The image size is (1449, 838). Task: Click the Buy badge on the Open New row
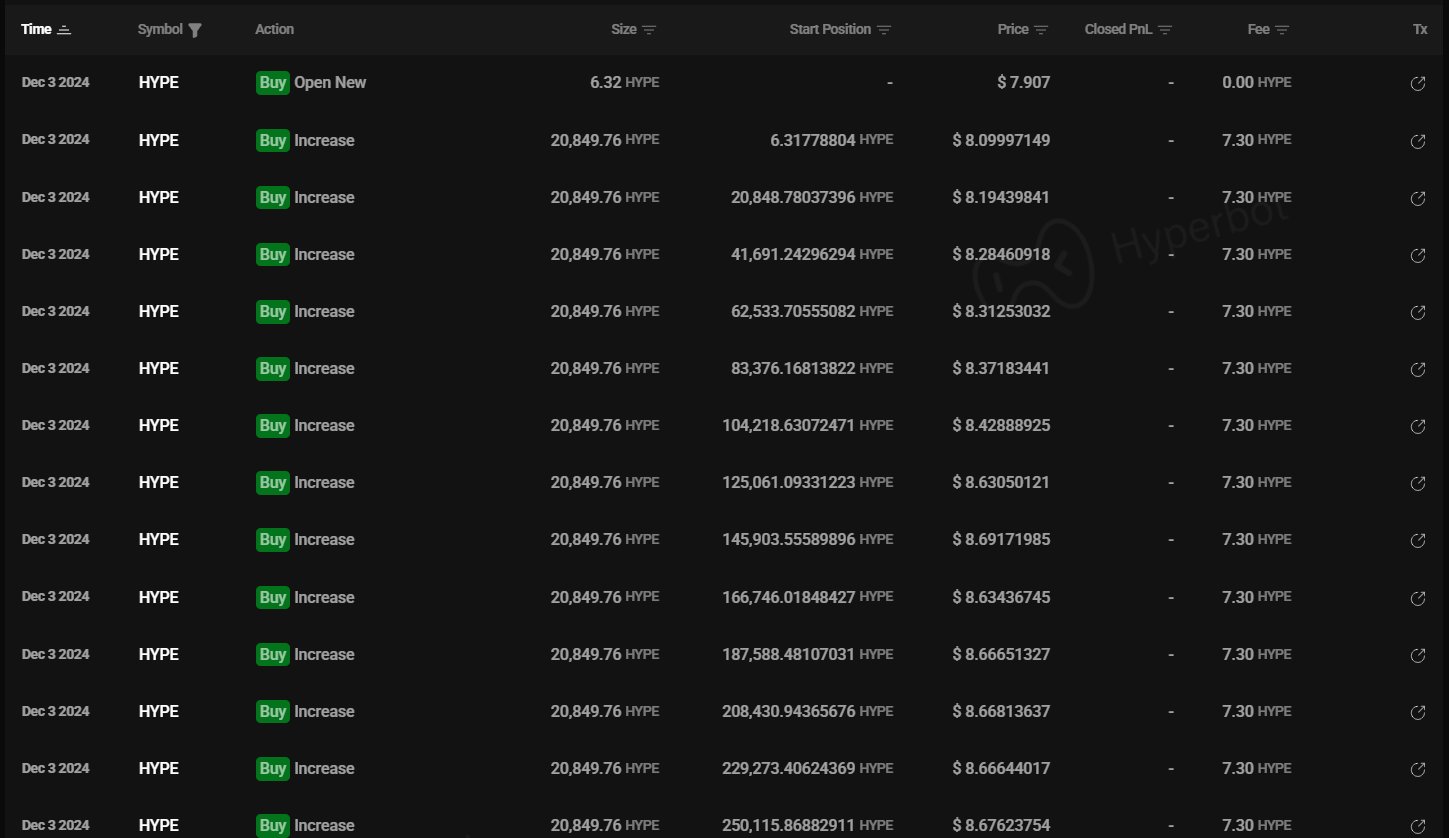(272, 83)
